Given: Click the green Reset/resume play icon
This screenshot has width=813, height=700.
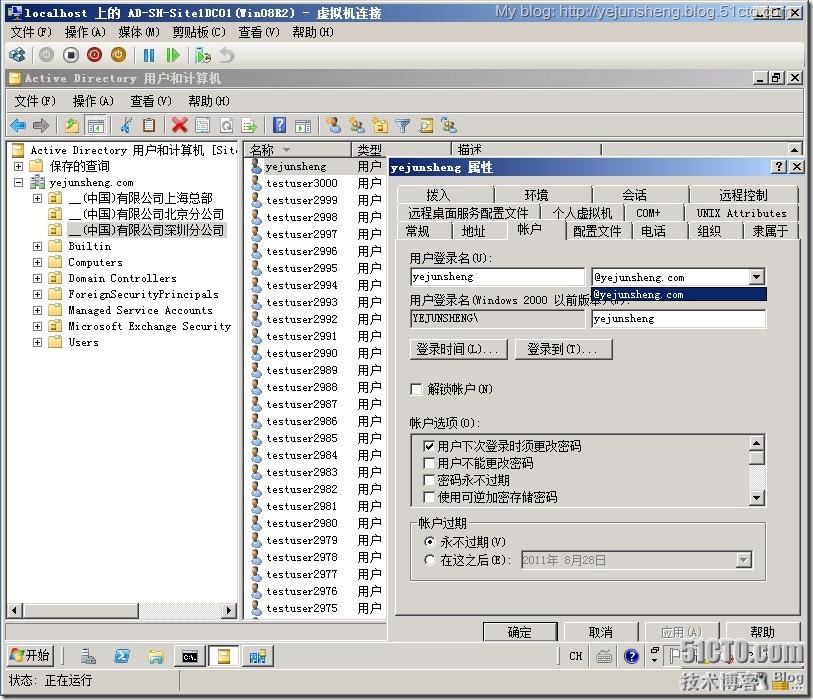Looking at the screenshot, I should 173,55.
